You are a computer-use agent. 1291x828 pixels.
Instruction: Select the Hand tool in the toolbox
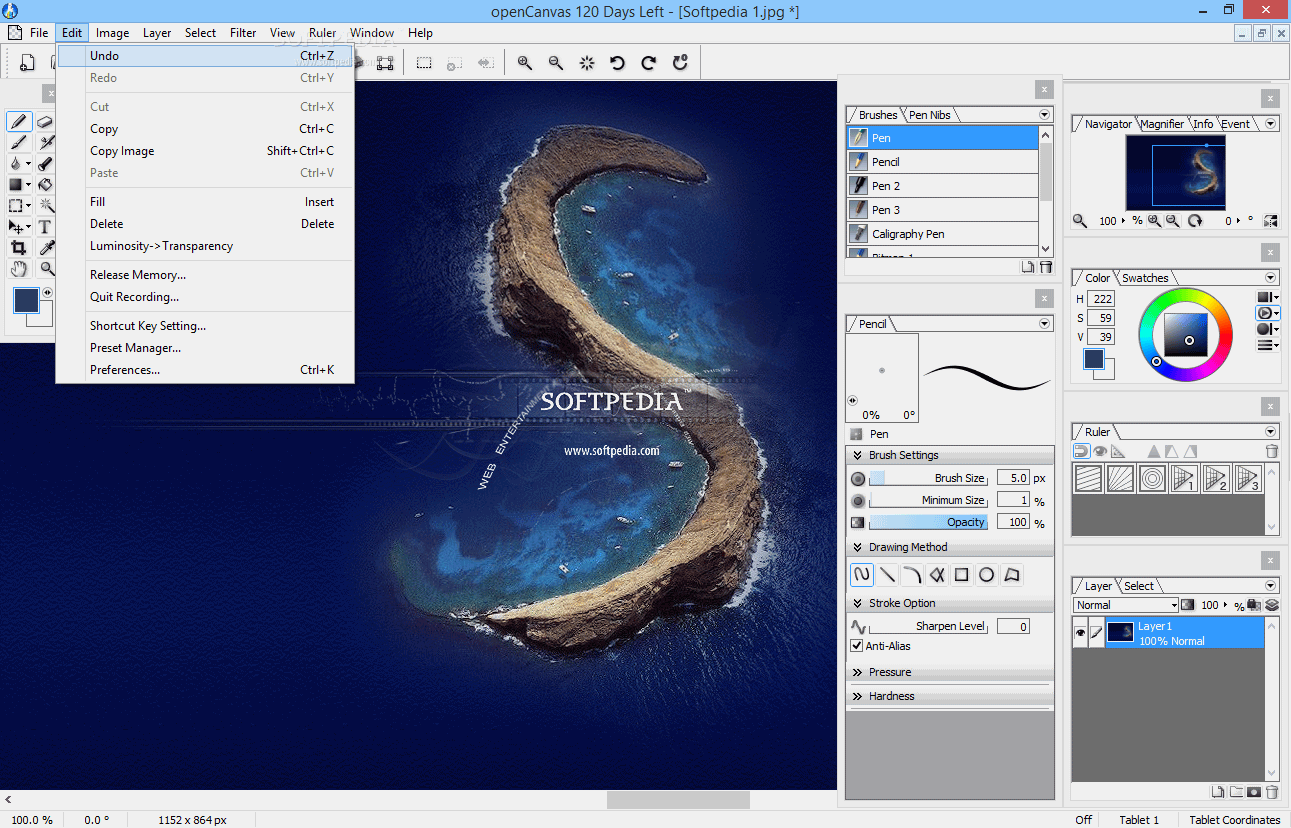pos(18,269)
